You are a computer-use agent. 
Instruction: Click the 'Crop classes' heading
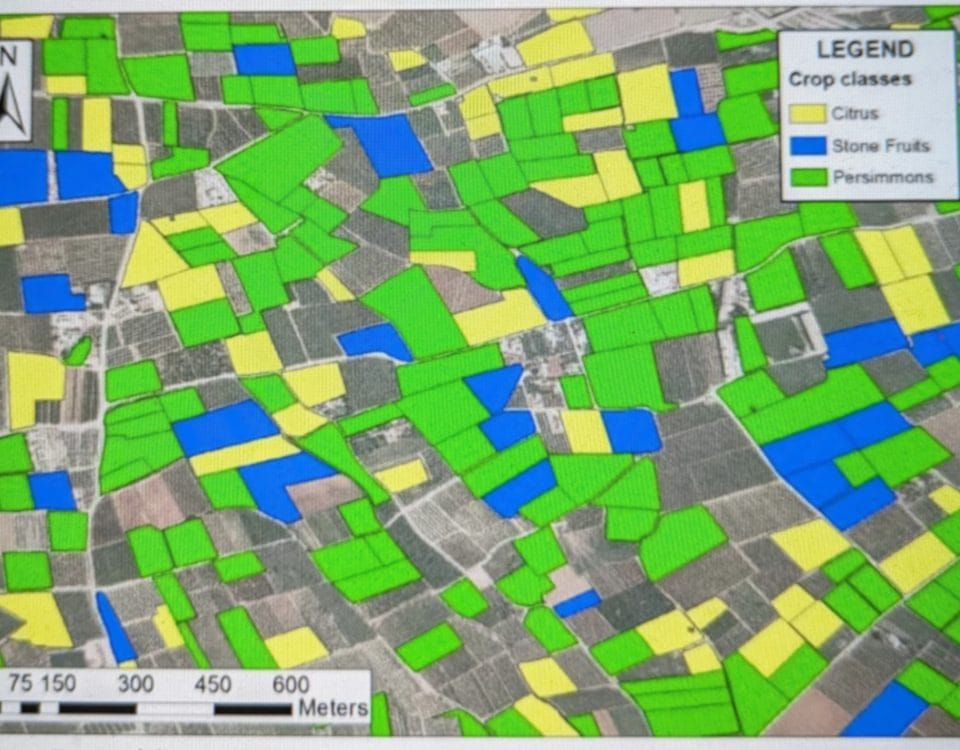point(850,80)
